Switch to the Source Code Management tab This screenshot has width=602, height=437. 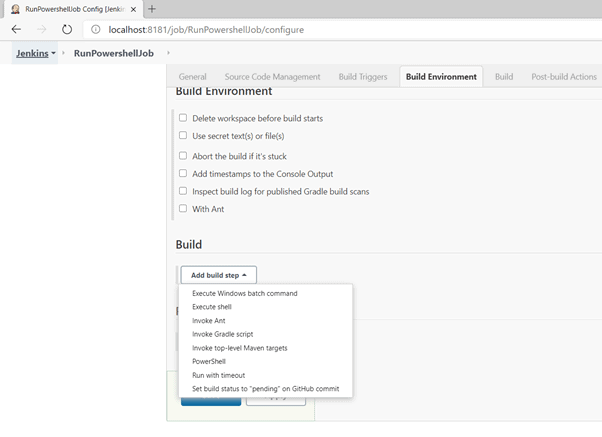(x=272, y=77)
